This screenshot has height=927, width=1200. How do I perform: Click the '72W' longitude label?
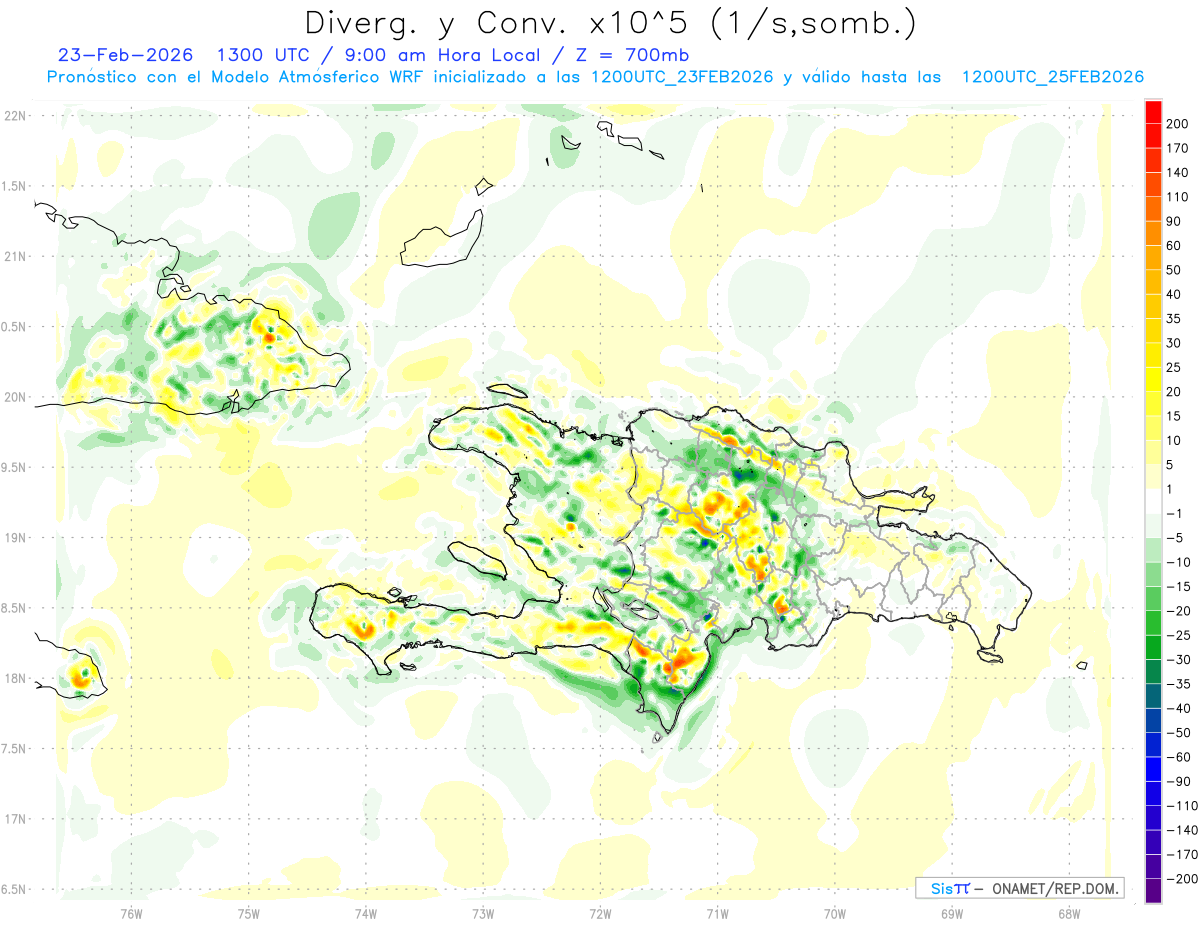point(600,913)
